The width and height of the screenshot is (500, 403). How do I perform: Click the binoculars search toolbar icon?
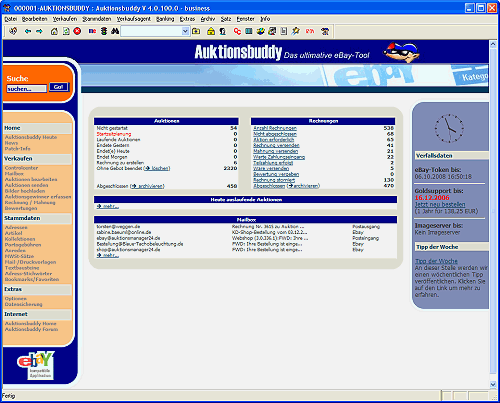pyautogui.click(x=115, y=31)
